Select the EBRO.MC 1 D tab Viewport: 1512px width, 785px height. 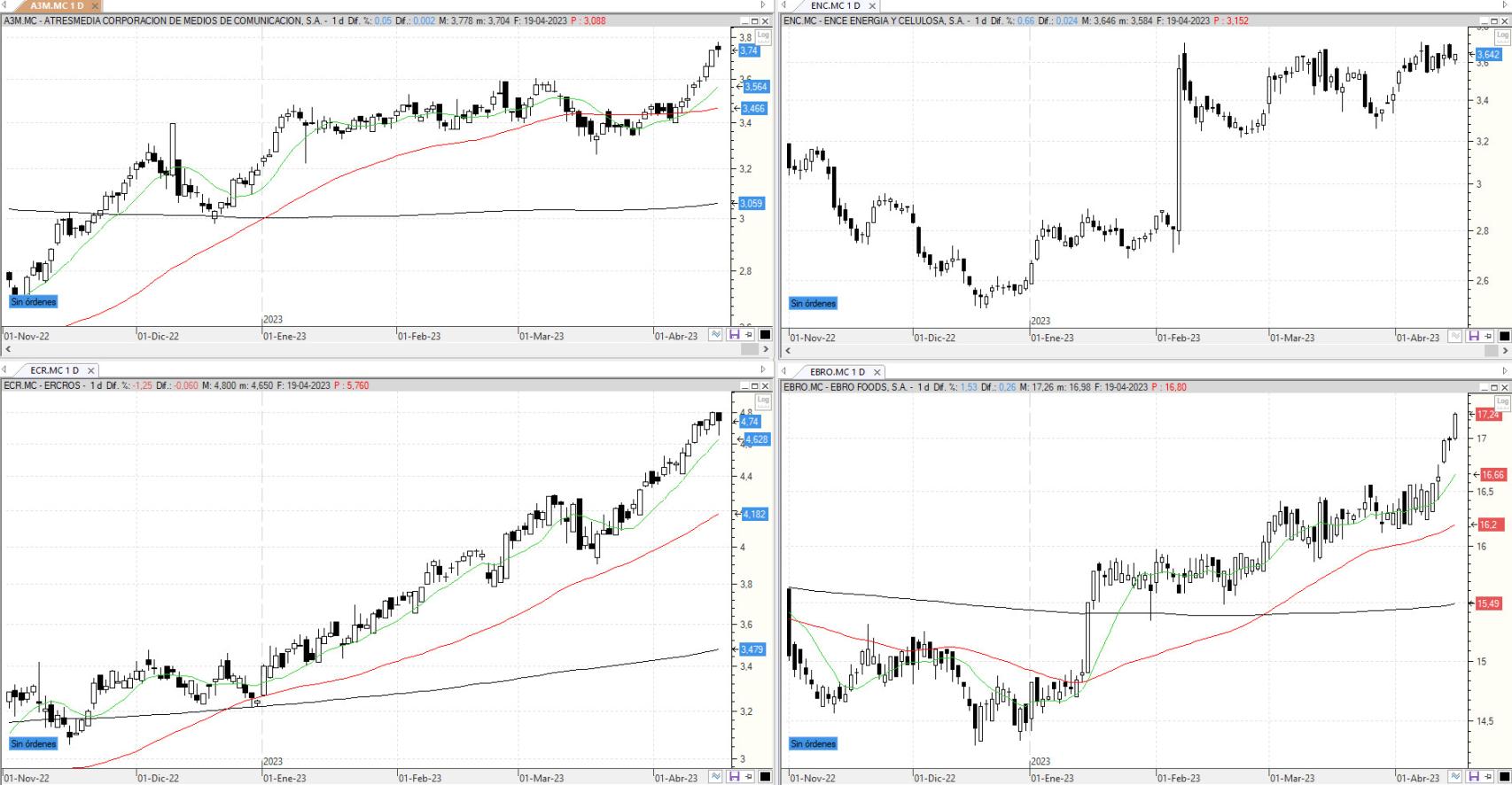point(837,372)
